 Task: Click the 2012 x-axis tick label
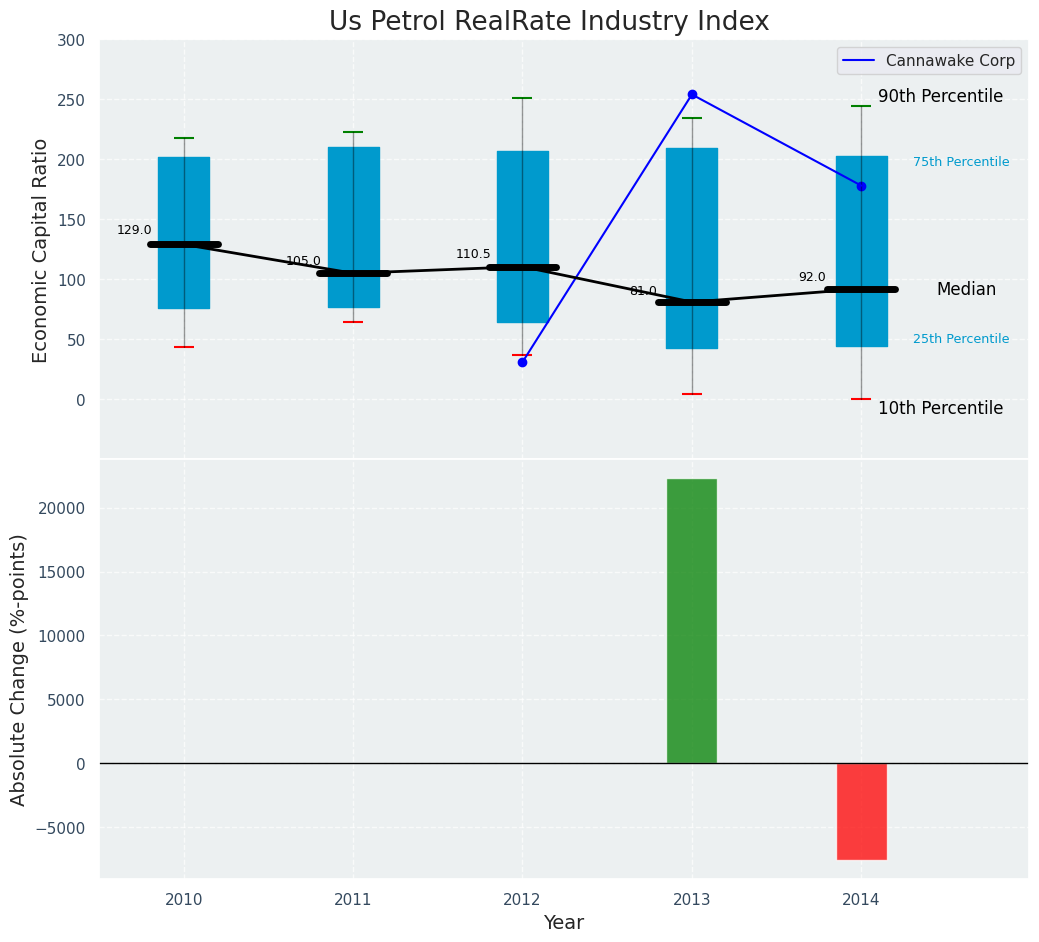[522, 900]
